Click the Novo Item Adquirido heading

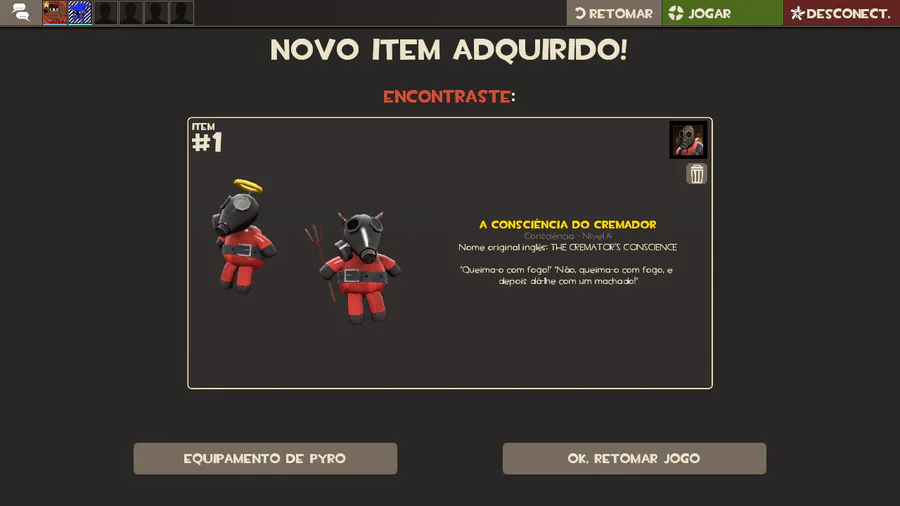point(449,50)
